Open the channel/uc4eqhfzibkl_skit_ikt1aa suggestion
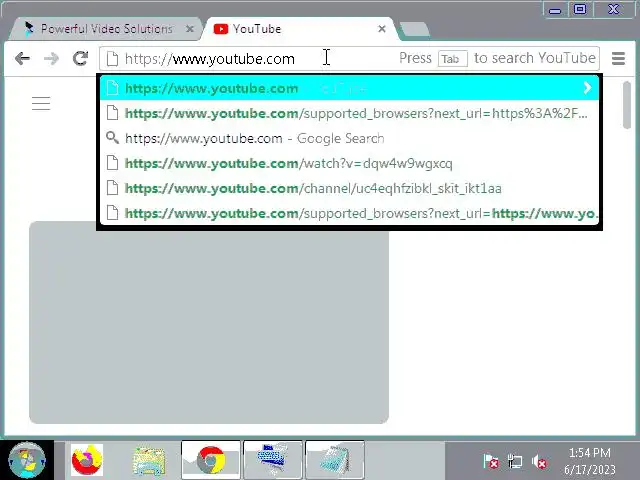The height and width of the screenshot is (480, 640). tap(349, 188)
